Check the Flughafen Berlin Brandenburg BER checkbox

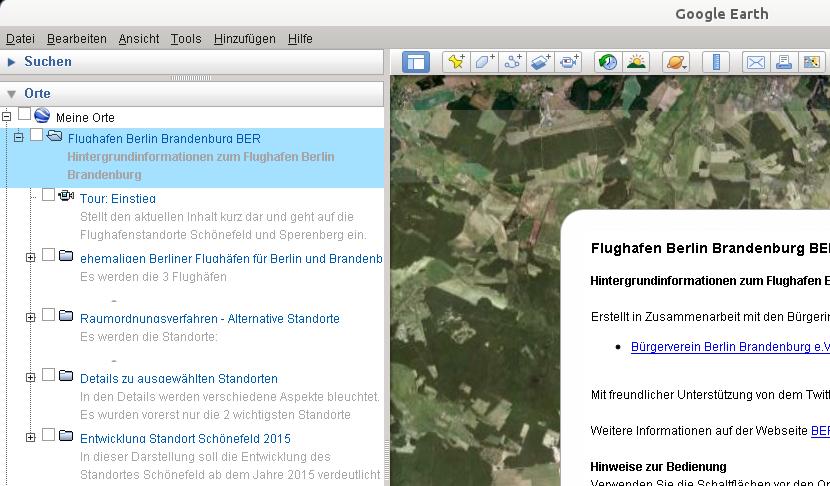coord(36,135)
